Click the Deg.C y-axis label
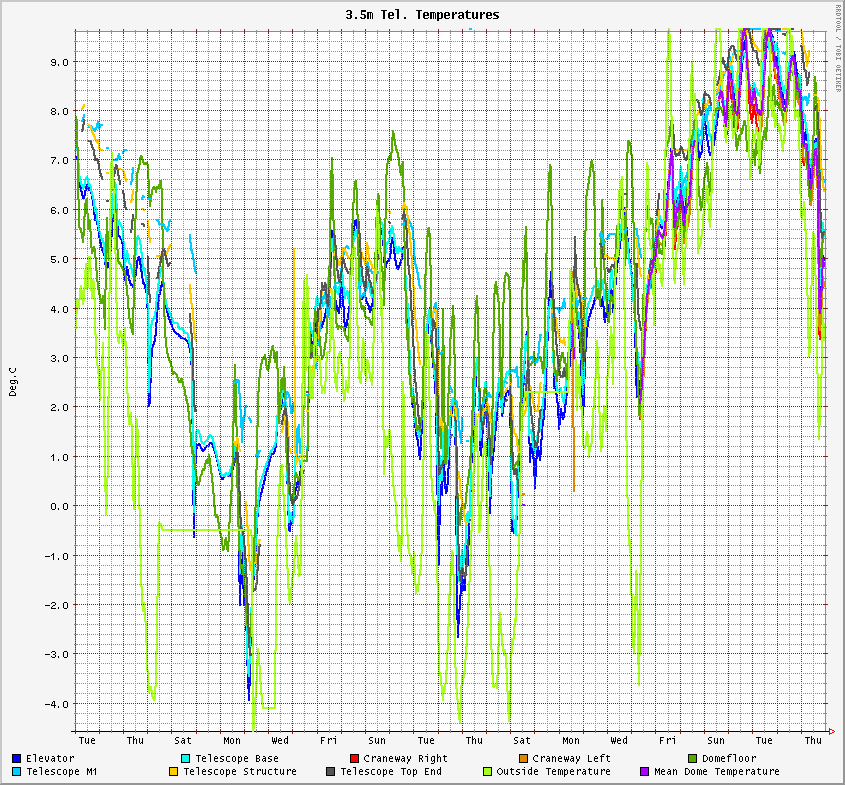This screenshot has width=845, height=785. point(13,381)
